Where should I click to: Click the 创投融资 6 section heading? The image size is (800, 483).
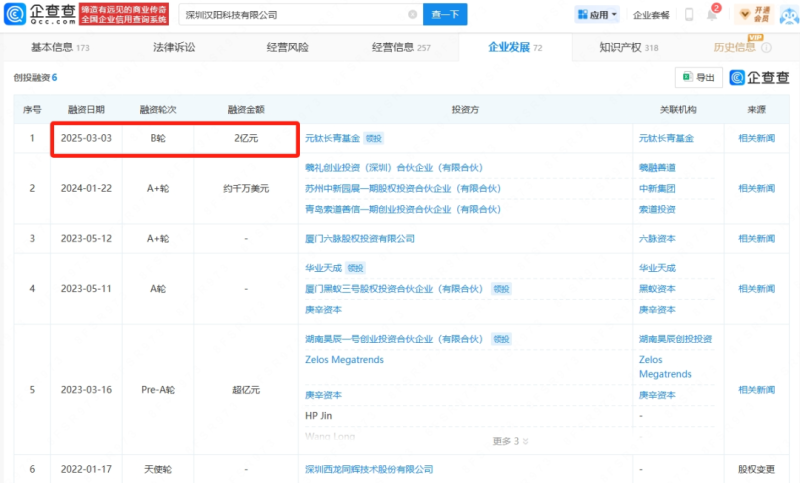pyautogui.click(x=35, y=78)
